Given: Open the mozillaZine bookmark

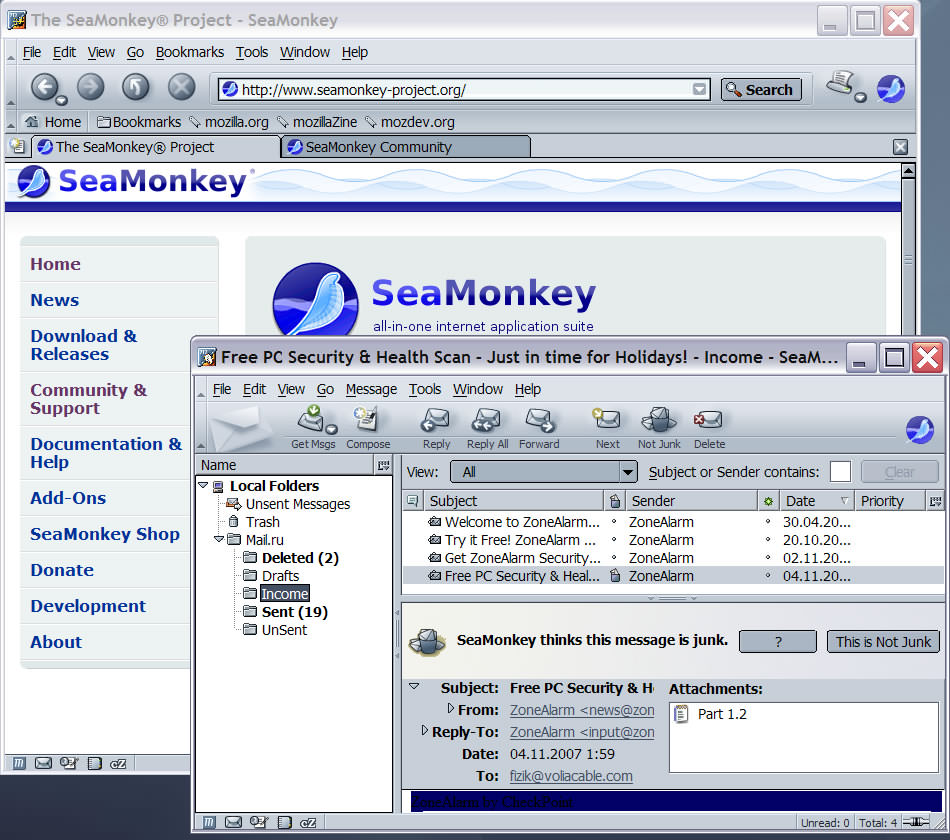Looking at the screenshot, I should point(317,122).
